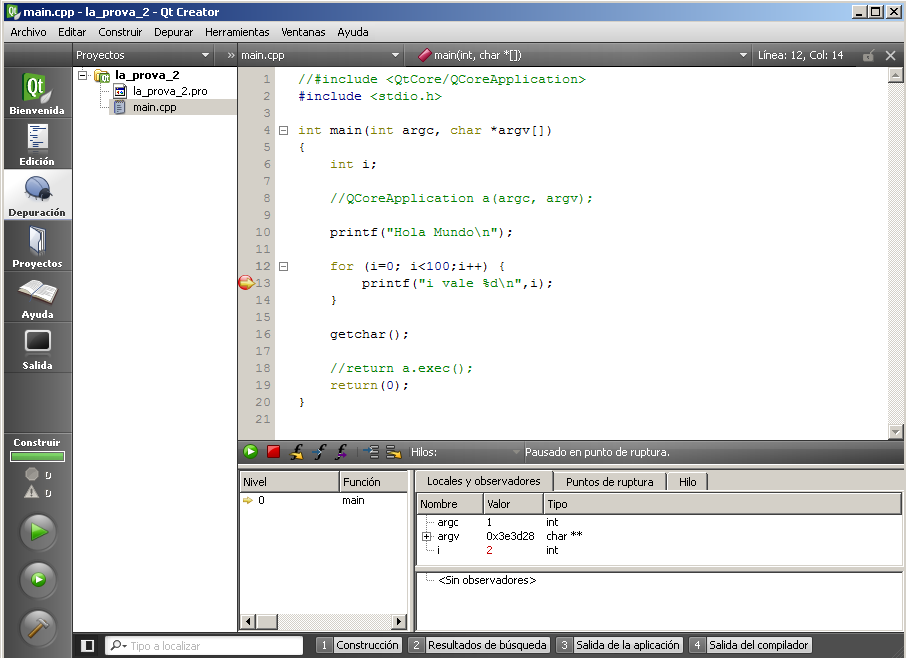The height and width of the screenshot is (658, 906).
Task: Collapse the for loop fold marker on line 12
Action: (x=283, y=266)
